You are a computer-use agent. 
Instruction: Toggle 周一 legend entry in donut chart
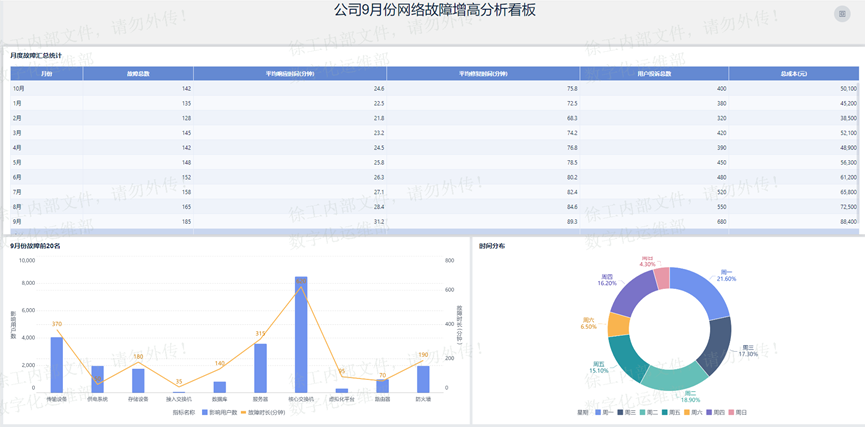(x=604, y=411)
